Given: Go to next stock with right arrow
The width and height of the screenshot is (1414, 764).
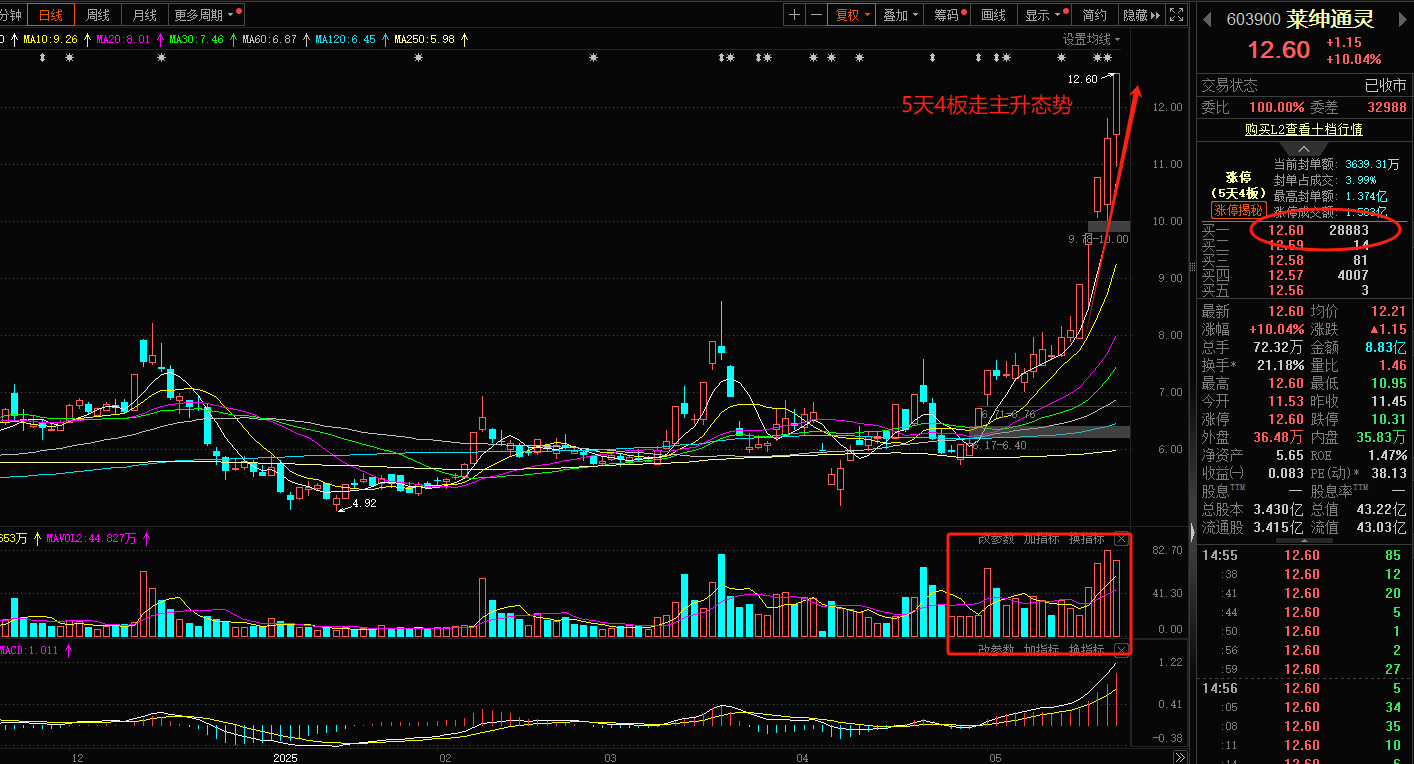Looking at the screenshot, I should tap(1400, 18).
